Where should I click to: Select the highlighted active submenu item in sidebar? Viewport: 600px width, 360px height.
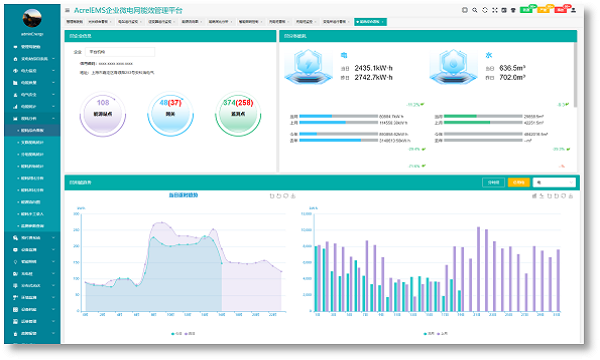click(32, 130)
